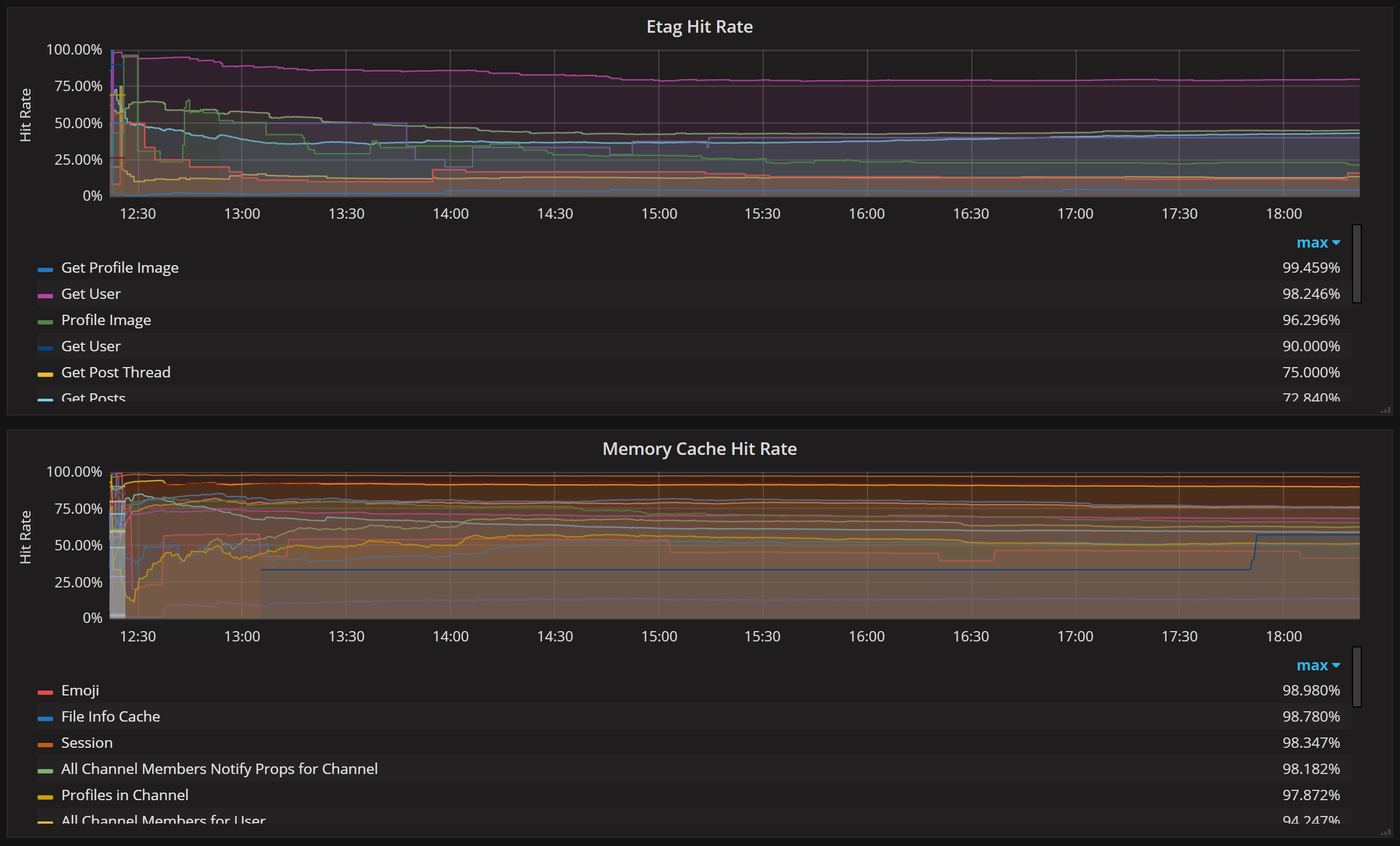The image size is (1400, 846).
Task: Click the green Profile Image series color swatch
Action: click(x=45, y=322)
